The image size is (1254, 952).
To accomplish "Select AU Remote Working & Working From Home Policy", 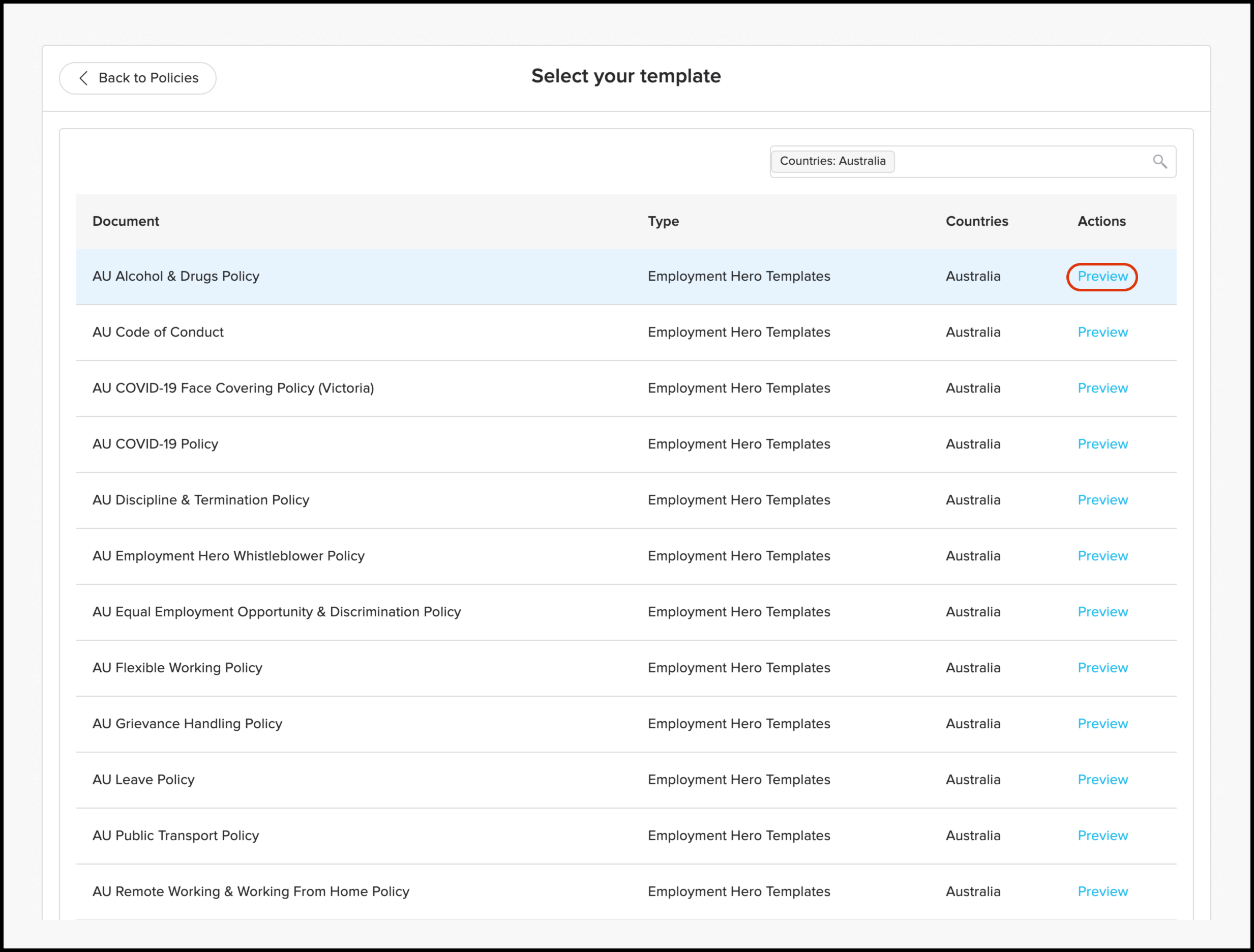I will tap(251, 892).
